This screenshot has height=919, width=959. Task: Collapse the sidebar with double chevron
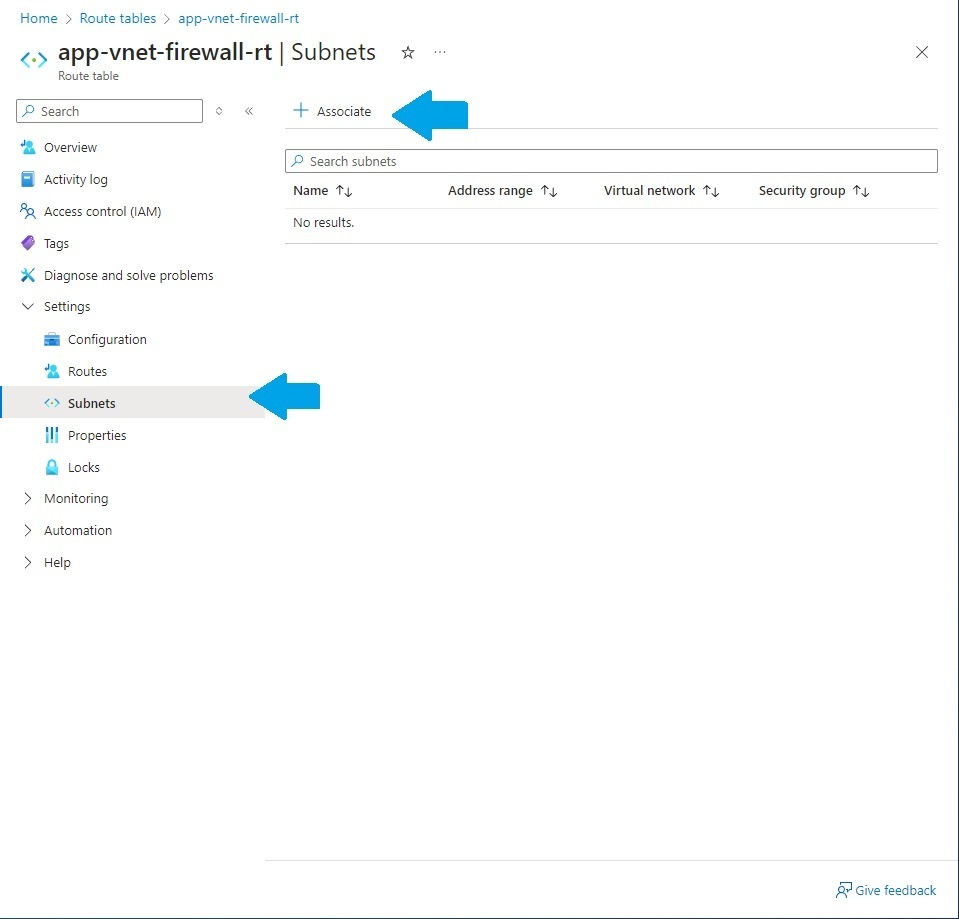tap(249, 111)
